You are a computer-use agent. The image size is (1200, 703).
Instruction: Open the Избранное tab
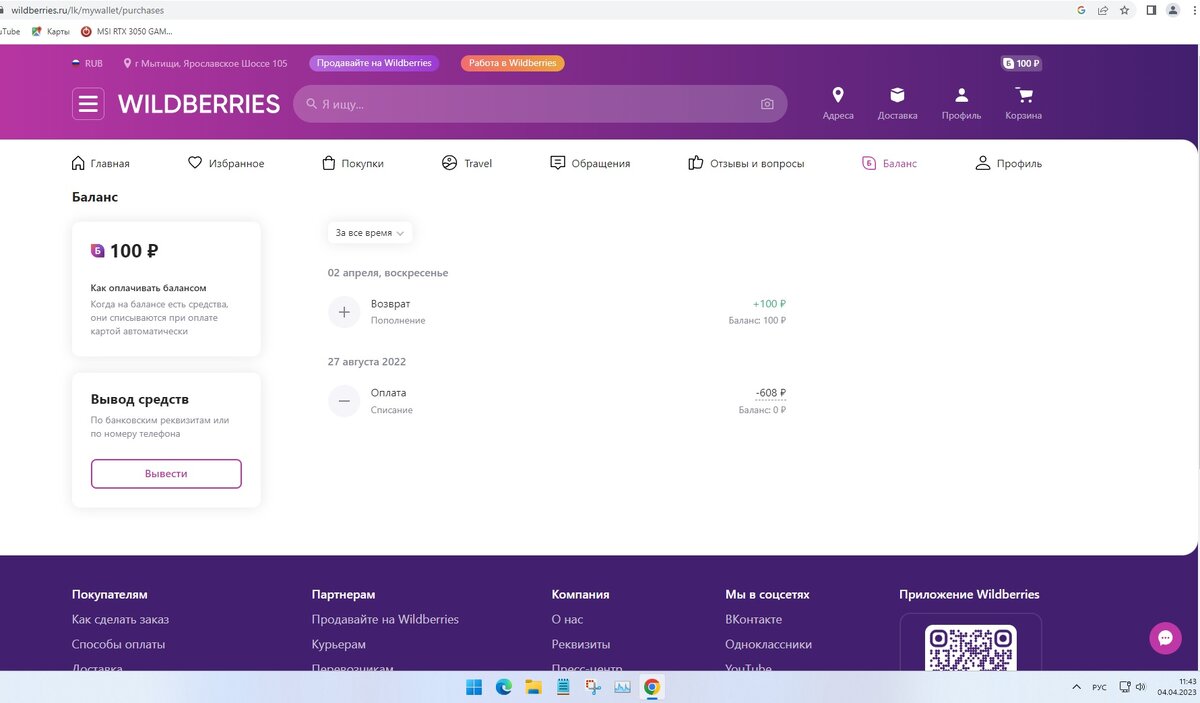point(226,163)
